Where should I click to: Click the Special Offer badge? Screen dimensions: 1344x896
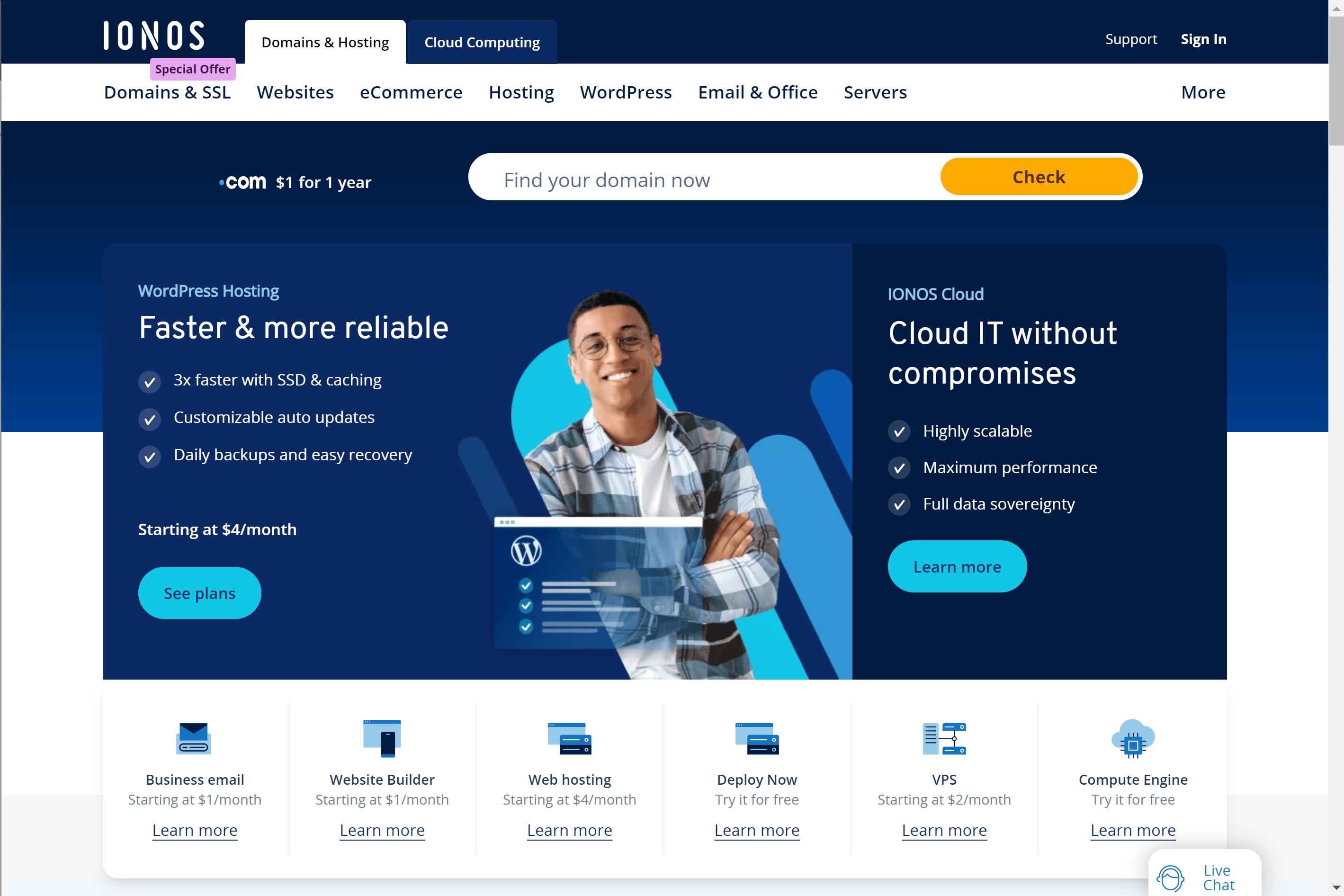click(x=193, y=69)
